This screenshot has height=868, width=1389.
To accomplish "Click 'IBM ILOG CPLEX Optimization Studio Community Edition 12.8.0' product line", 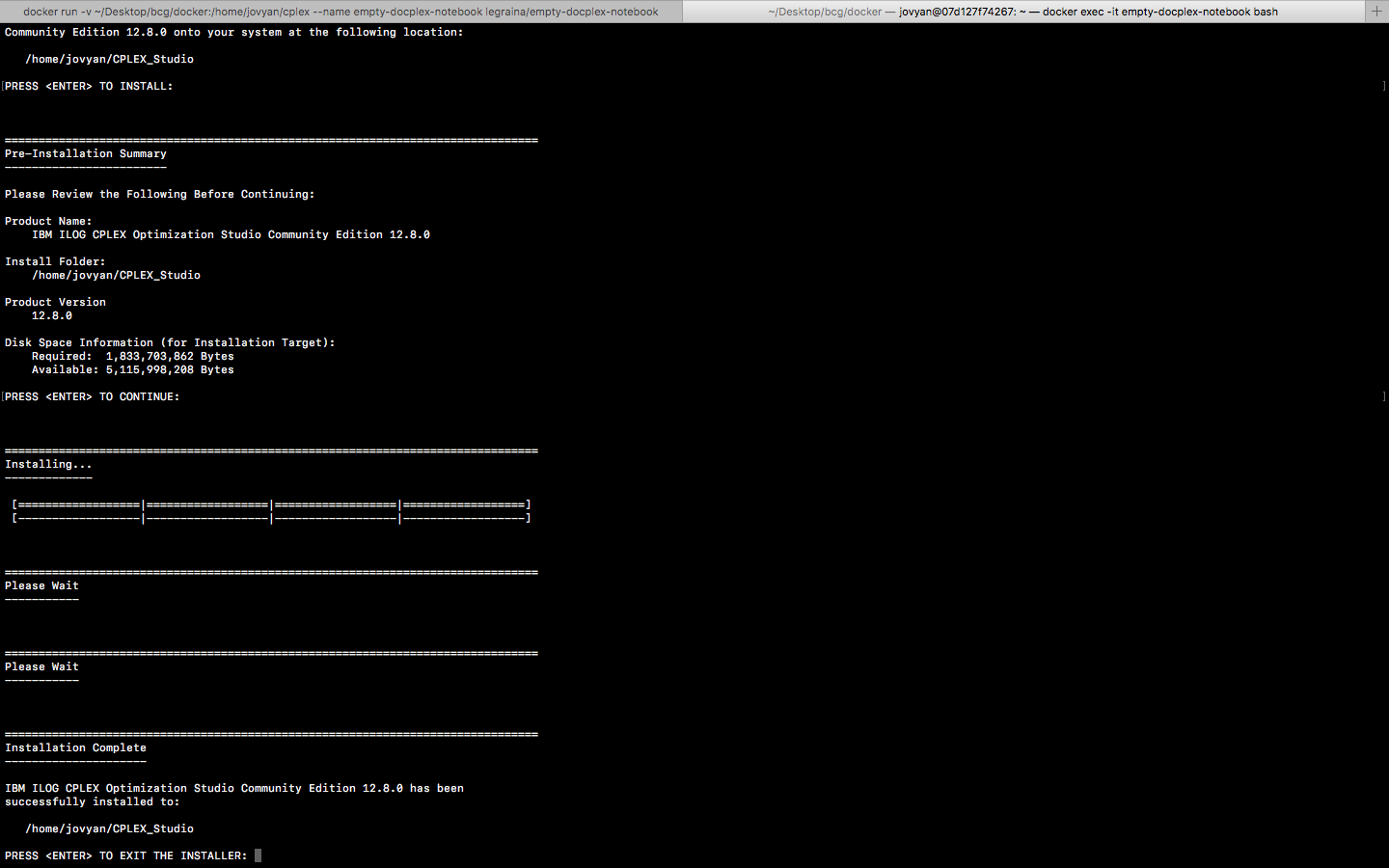I will tap(231, 234).
